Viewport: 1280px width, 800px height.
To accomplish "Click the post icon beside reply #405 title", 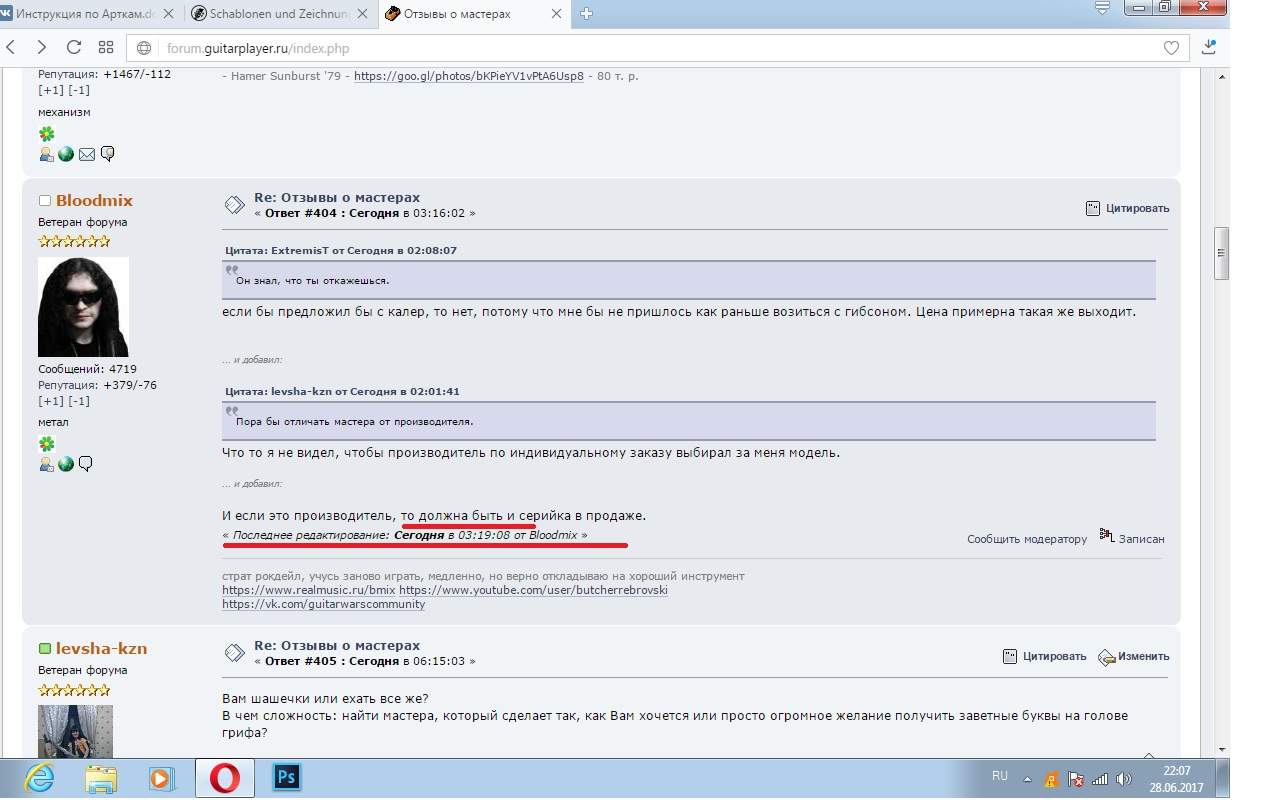I will click(x=234, y=653).
